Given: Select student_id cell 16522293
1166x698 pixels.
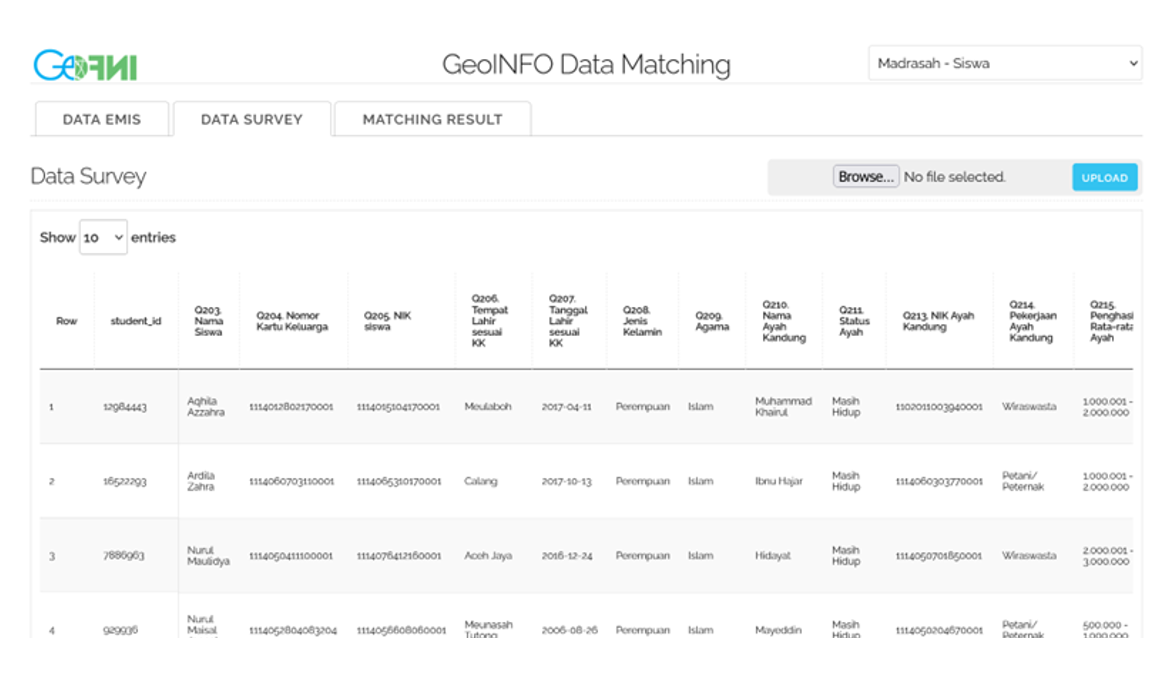Looking at the screenshot, I should click(125, 481).
